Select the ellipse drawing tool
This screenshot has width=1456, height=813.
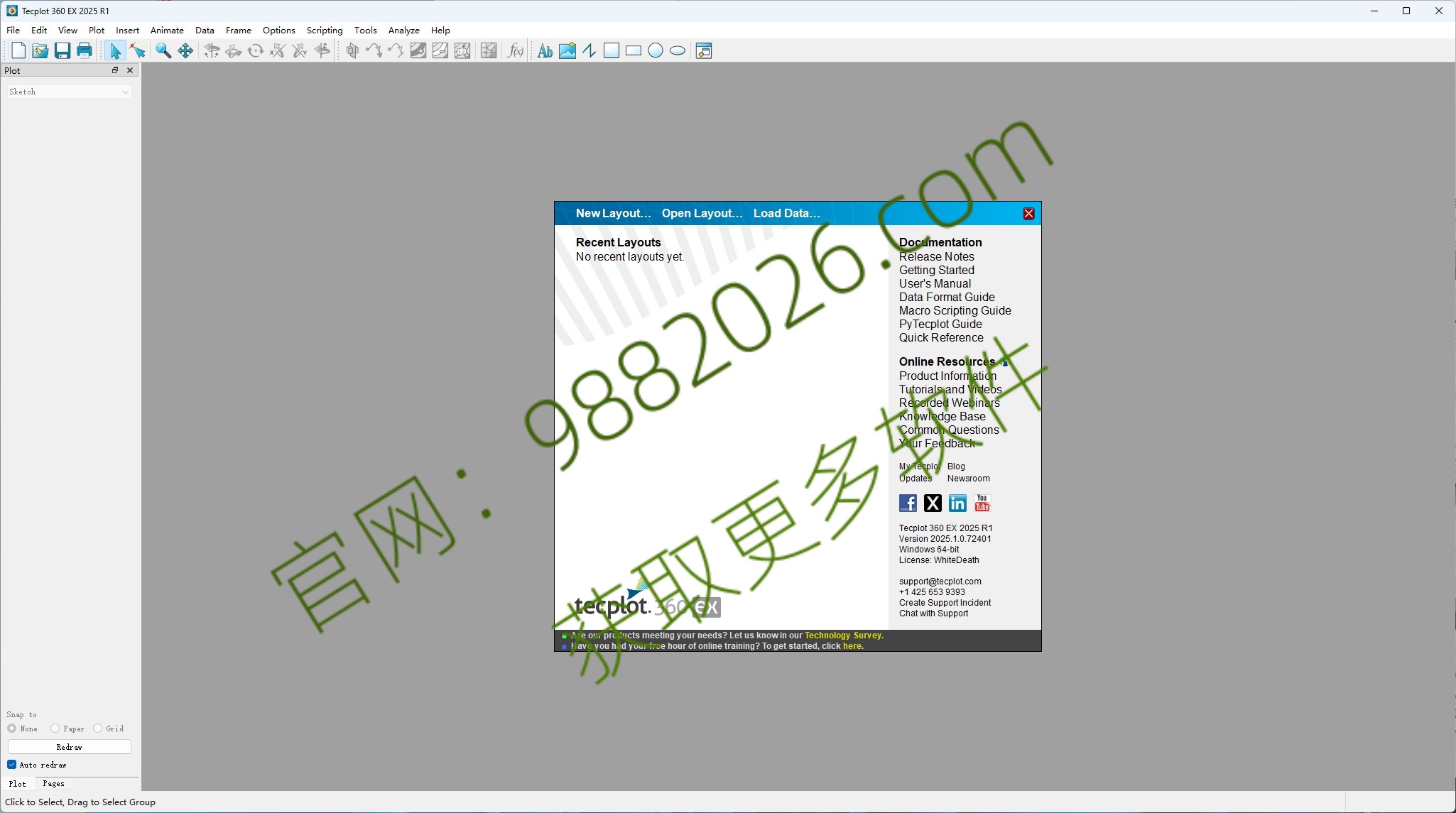(678, 50)
